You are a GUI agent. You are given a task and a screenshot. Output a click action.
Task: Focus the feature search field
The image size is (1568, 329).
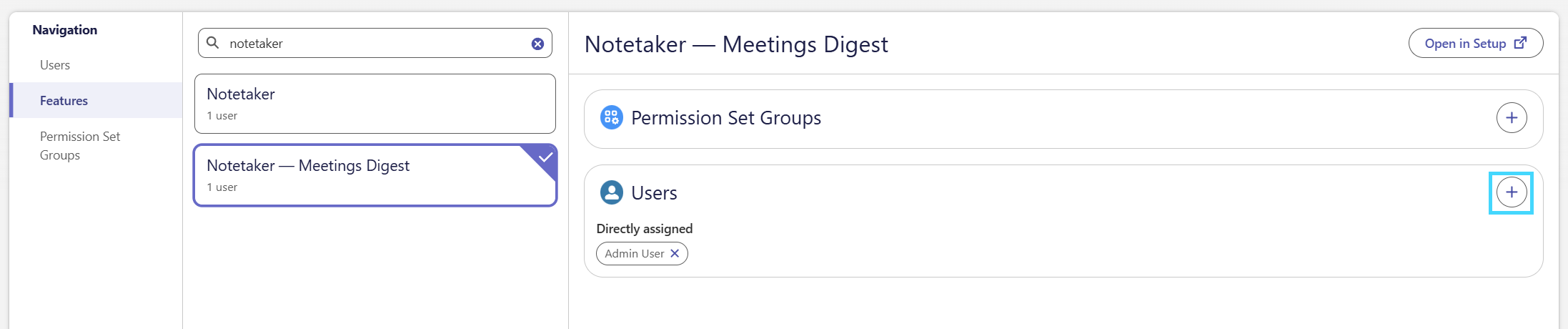pyautogui.click(x=375, y=43)
